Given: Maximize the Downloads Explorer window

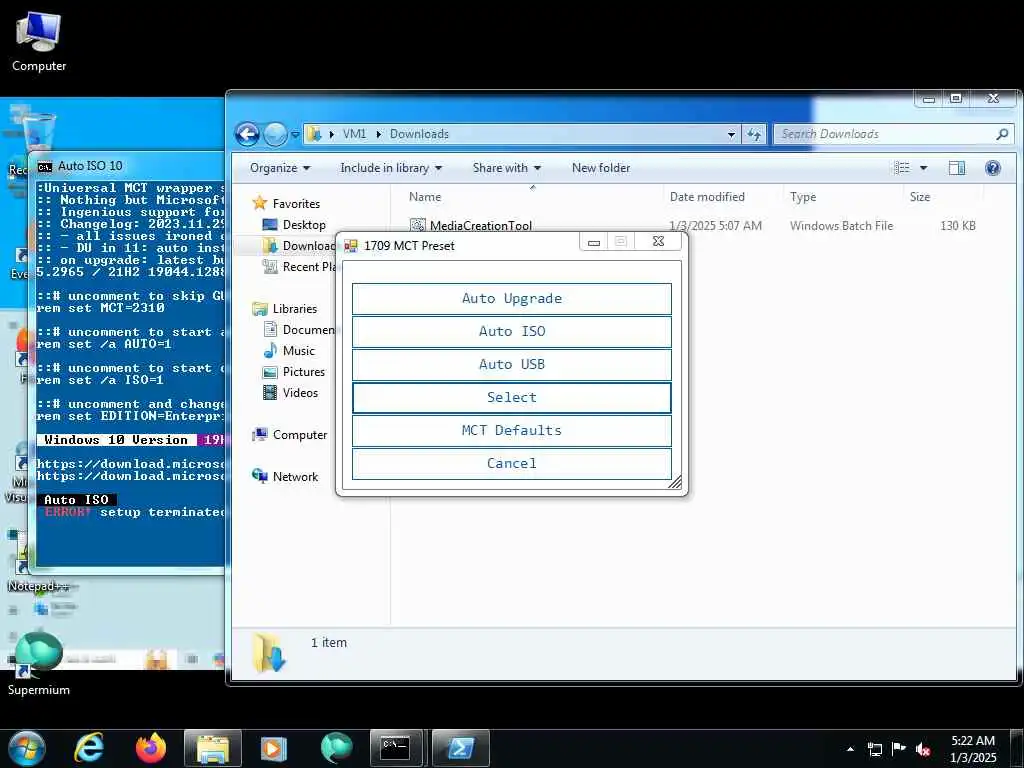Looking at the screenshot, I should [x=956, y=99].
